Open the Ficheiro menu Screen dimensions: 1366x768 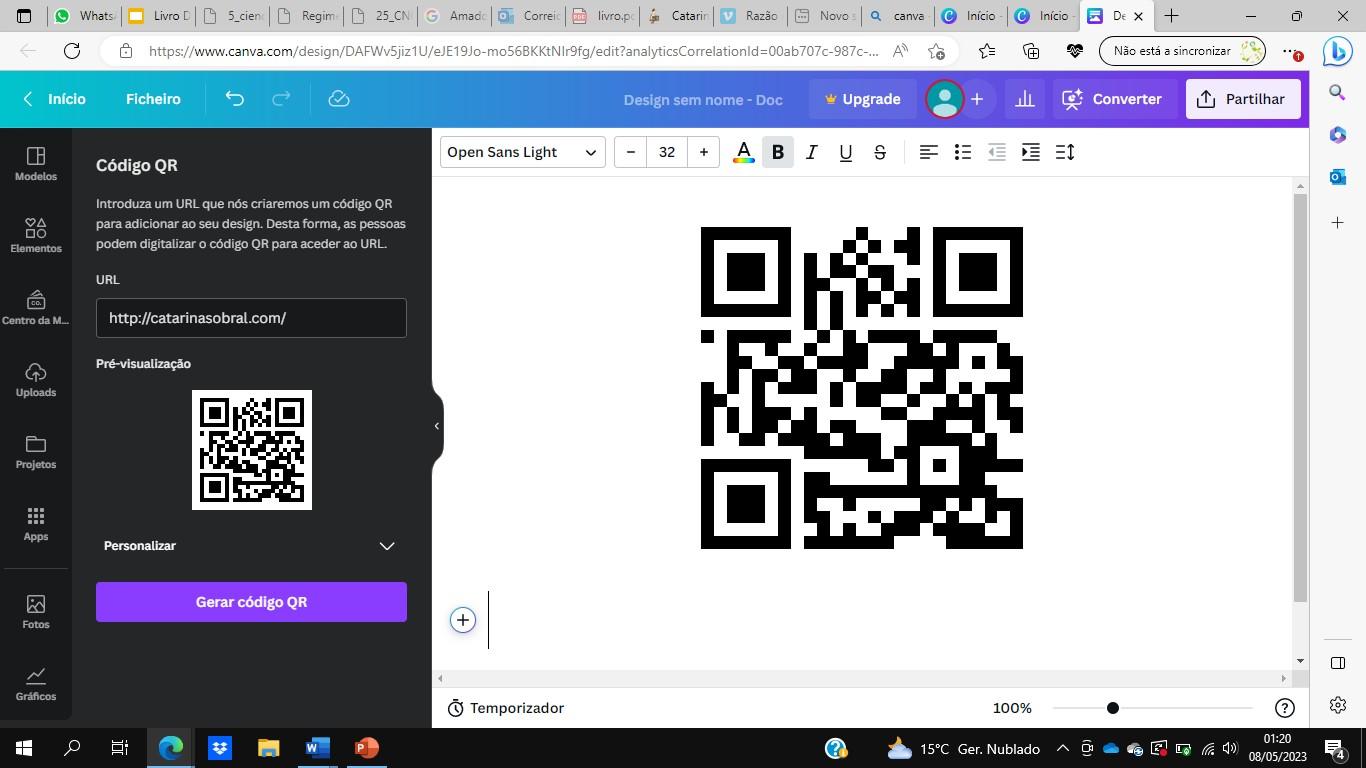(153, 99)
